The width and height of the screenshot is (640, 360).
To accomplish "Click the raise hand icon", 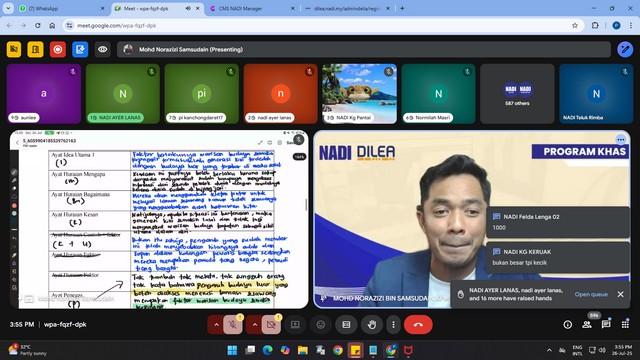I will [371, 325].
